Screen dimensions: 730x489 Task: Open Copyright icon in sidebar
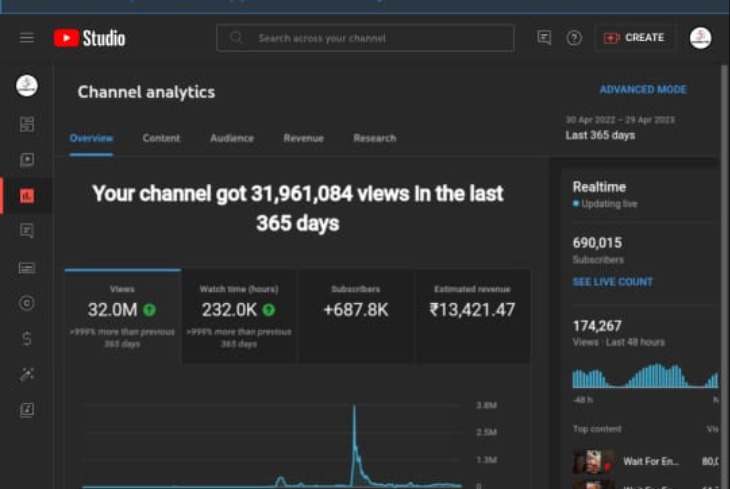(x=27, y=303)
